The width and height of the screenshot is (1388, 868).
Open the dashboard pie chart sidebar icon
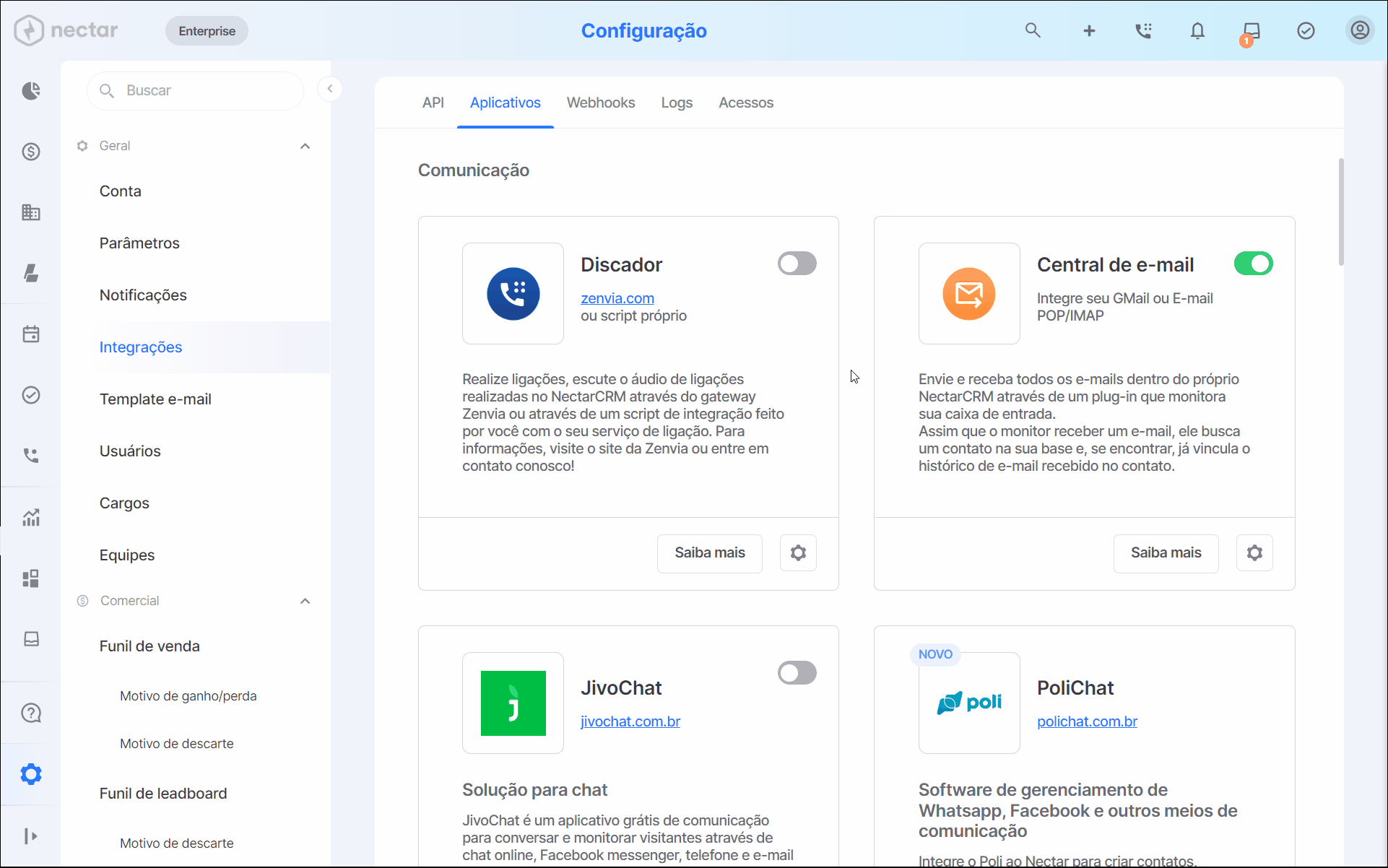tap(31, 91)
